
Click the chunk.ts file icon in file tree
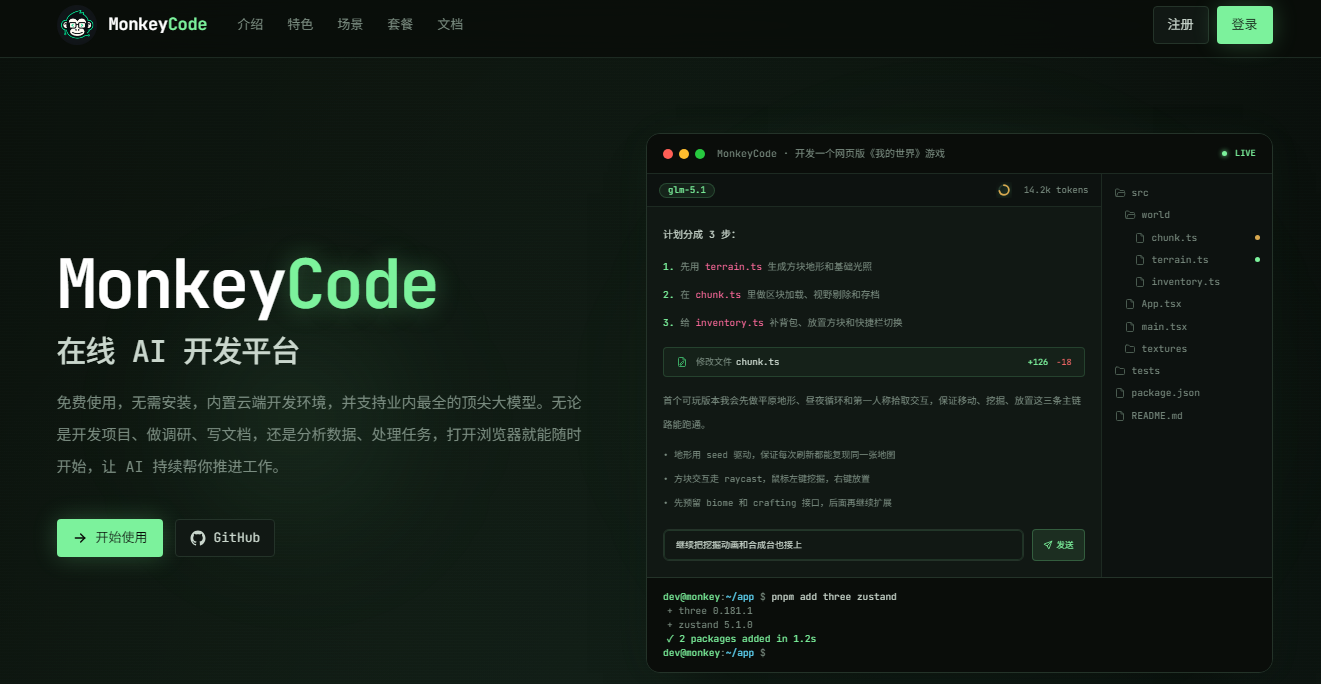pos(1140,238)
